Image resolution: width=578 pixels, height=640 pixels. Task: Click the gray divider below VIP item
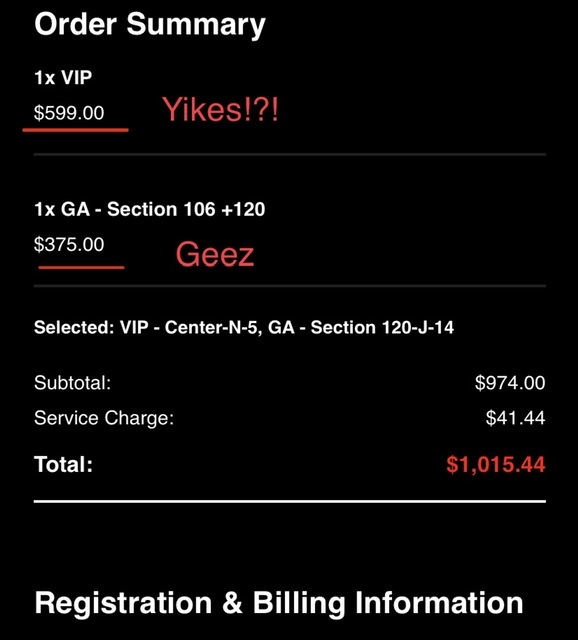point(290,154)
